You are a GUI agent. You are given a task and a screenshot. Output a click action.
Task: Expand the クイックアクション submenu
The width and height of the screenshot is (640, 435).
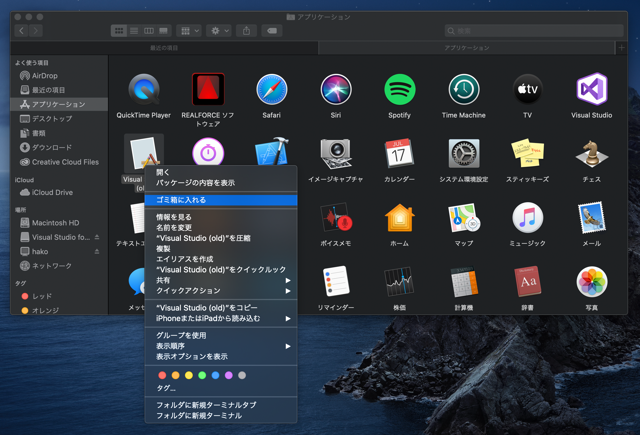[x=221, y=291]
